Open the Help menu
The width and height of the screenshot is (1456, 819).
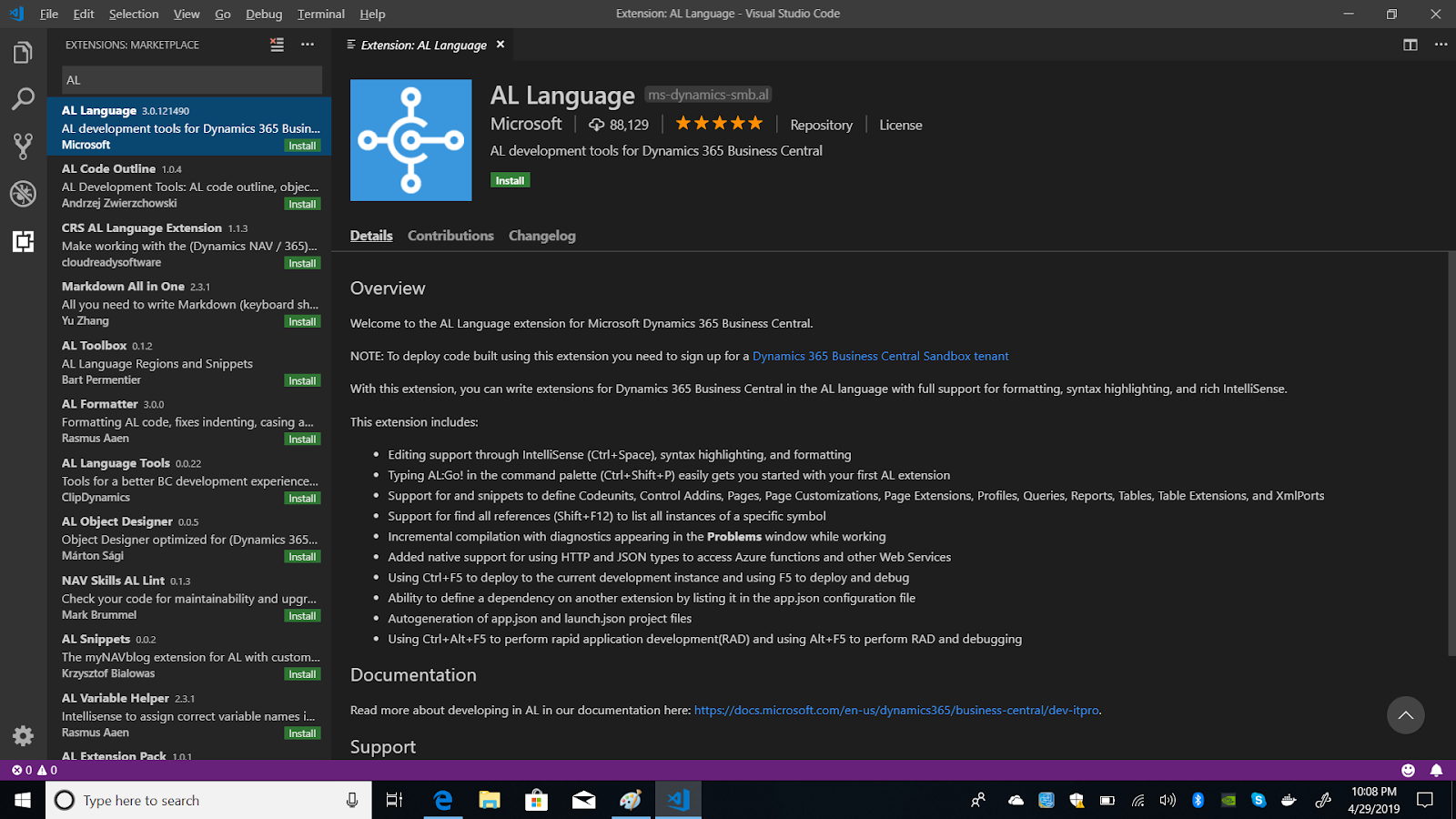pos(372,14)
